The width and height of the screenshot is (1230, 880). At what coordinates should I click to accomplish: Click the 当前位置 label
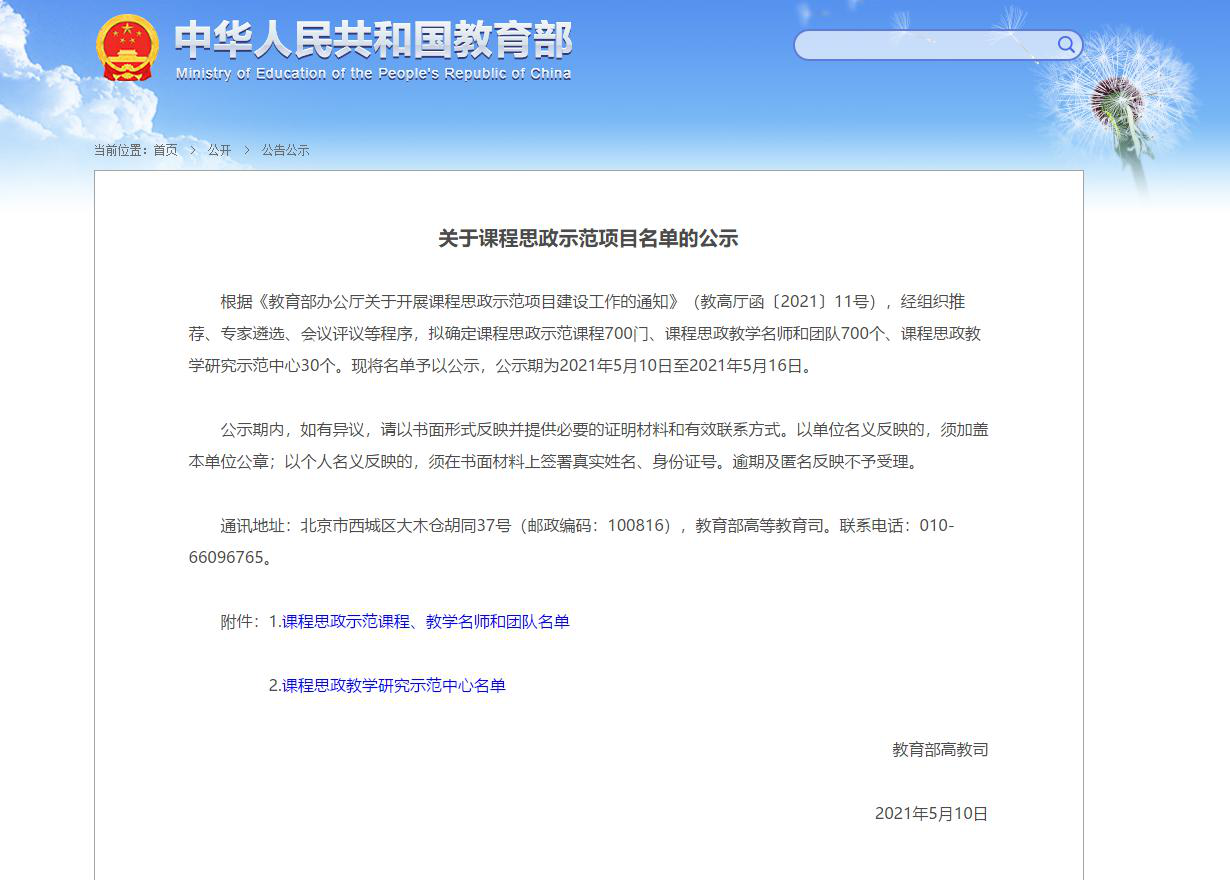coord(120,150)
